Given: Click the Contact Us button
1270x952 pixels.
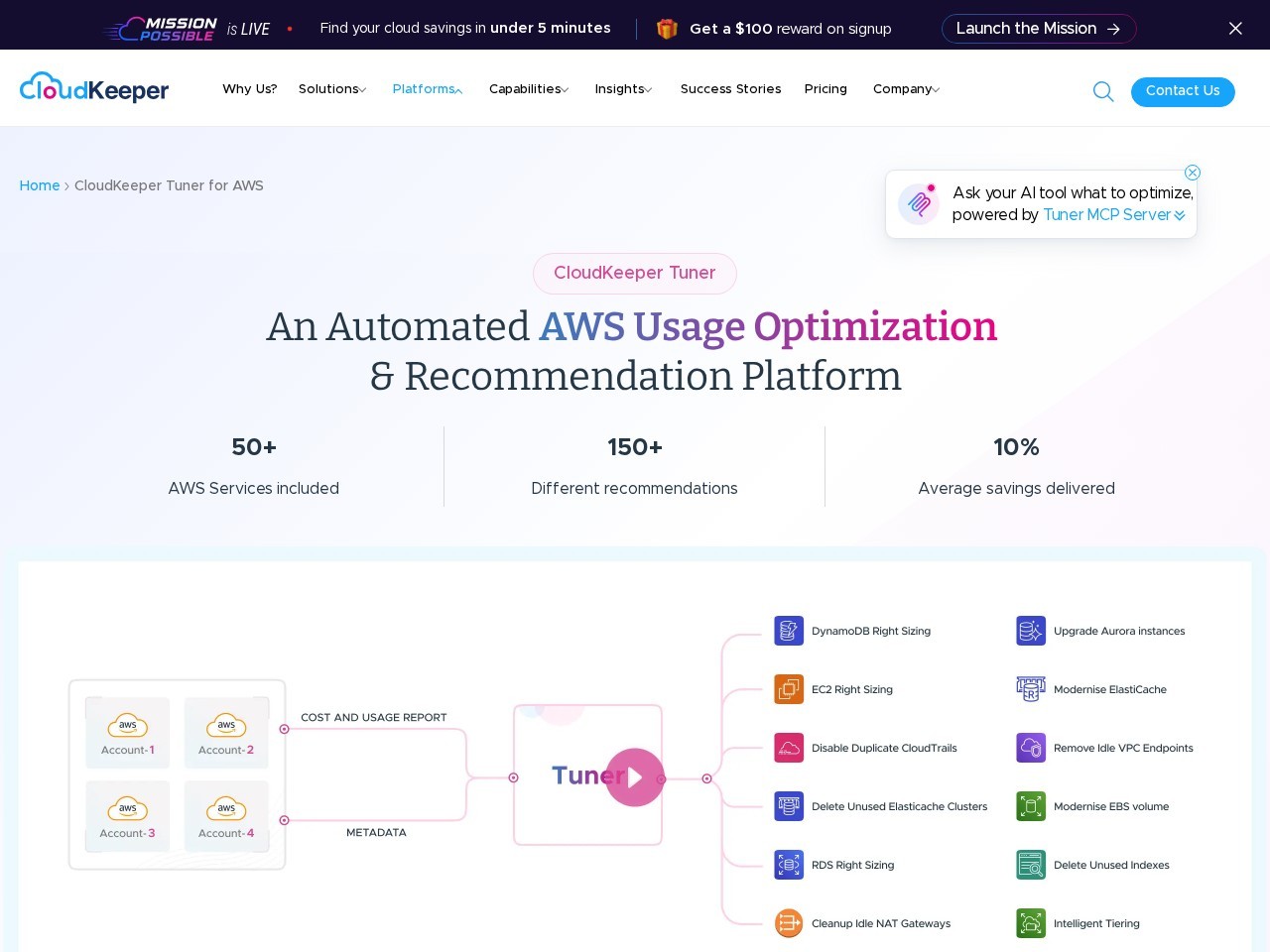Looking at the screenshot, I should click(x=1183, y=91).
